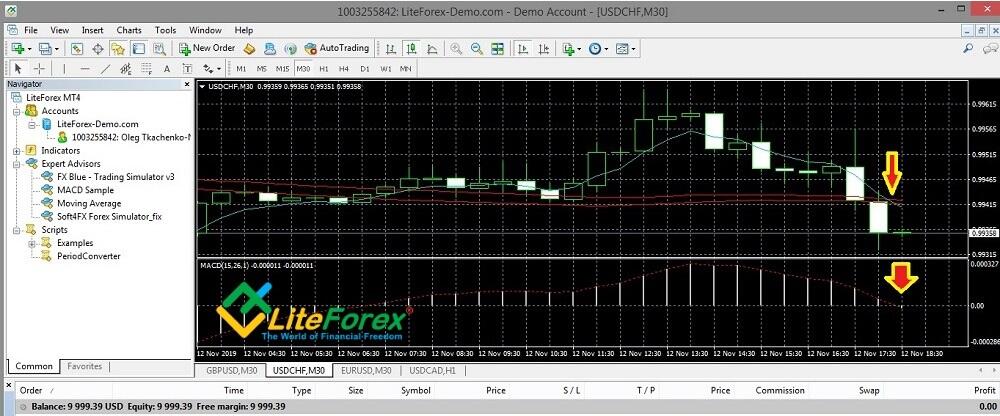Select the text 'A' drawing tool
This screenshot has width=1000, height=416.
coord(167,68)
